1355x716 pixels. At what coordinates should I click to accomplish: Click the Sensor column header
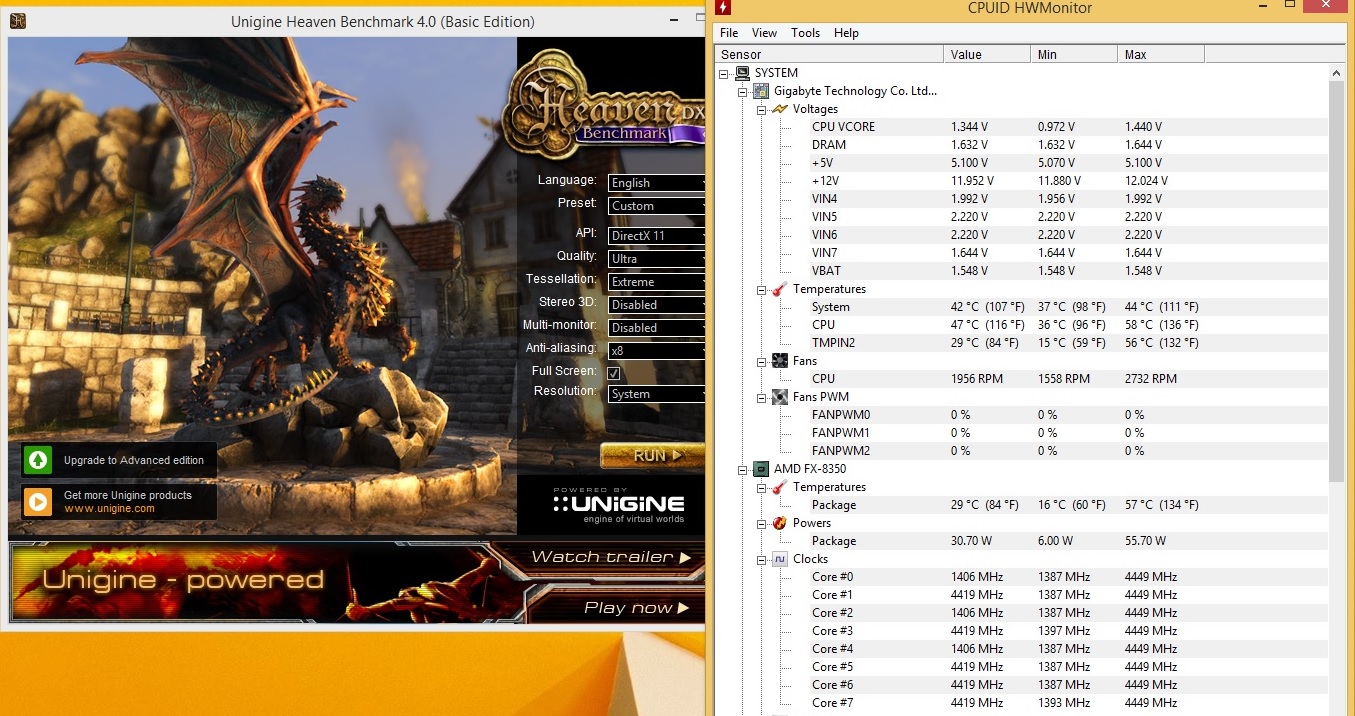point(829,55)
